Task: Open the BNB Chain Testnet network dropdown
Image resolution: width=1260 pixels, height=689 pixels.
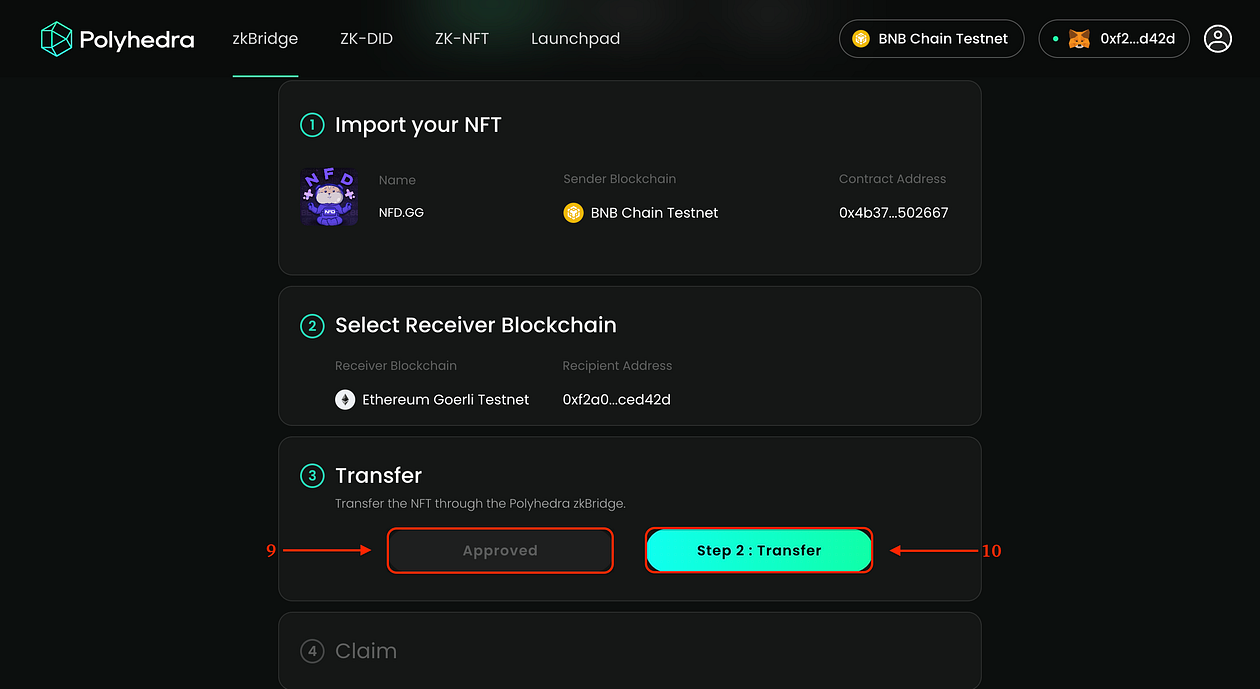Action: pyautogui.click(x=931, y=39)
